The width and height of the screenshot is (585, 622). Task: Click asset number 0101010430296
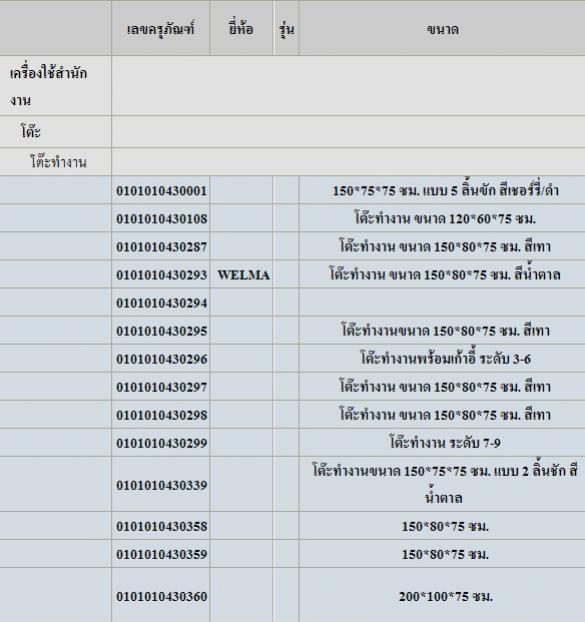161,359
